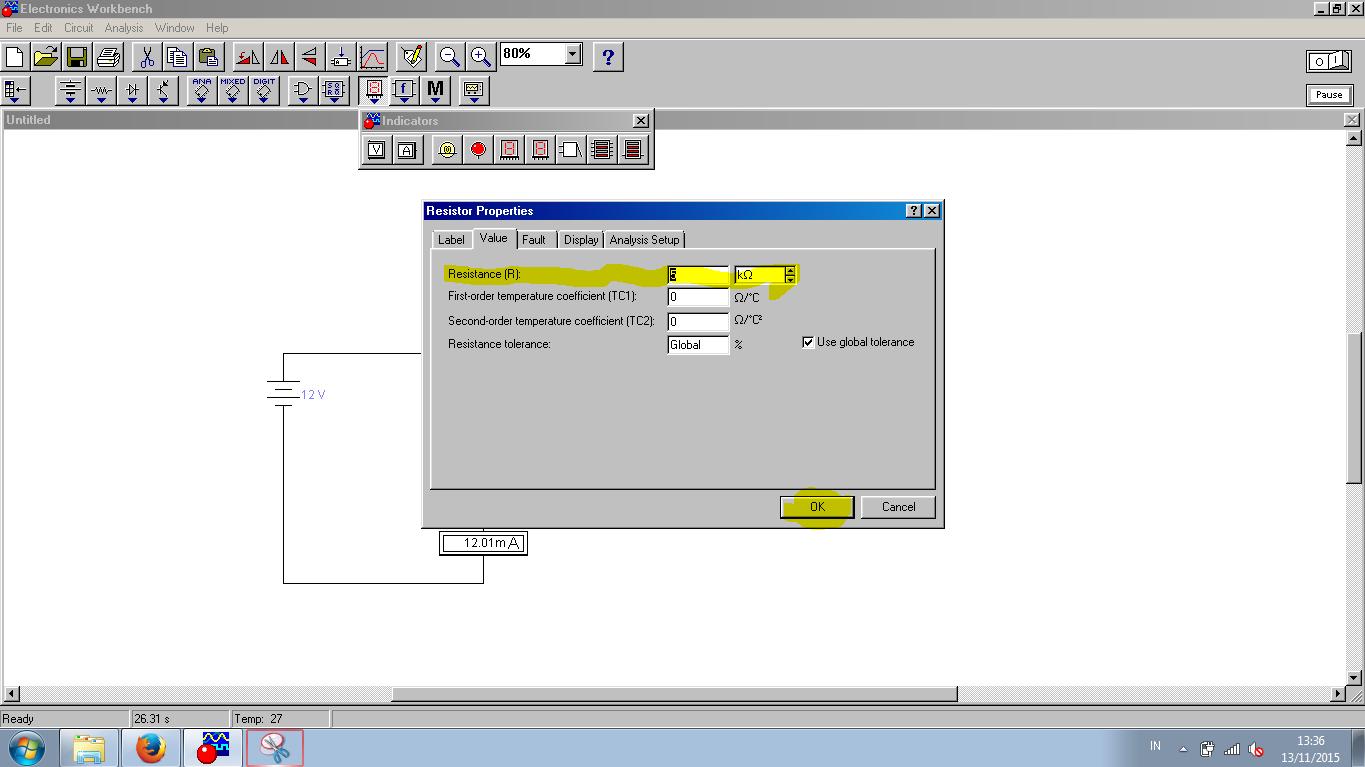Create subcircuit toolbar icon
This screenshot has height=767, width=1365.
pos(341,56)
